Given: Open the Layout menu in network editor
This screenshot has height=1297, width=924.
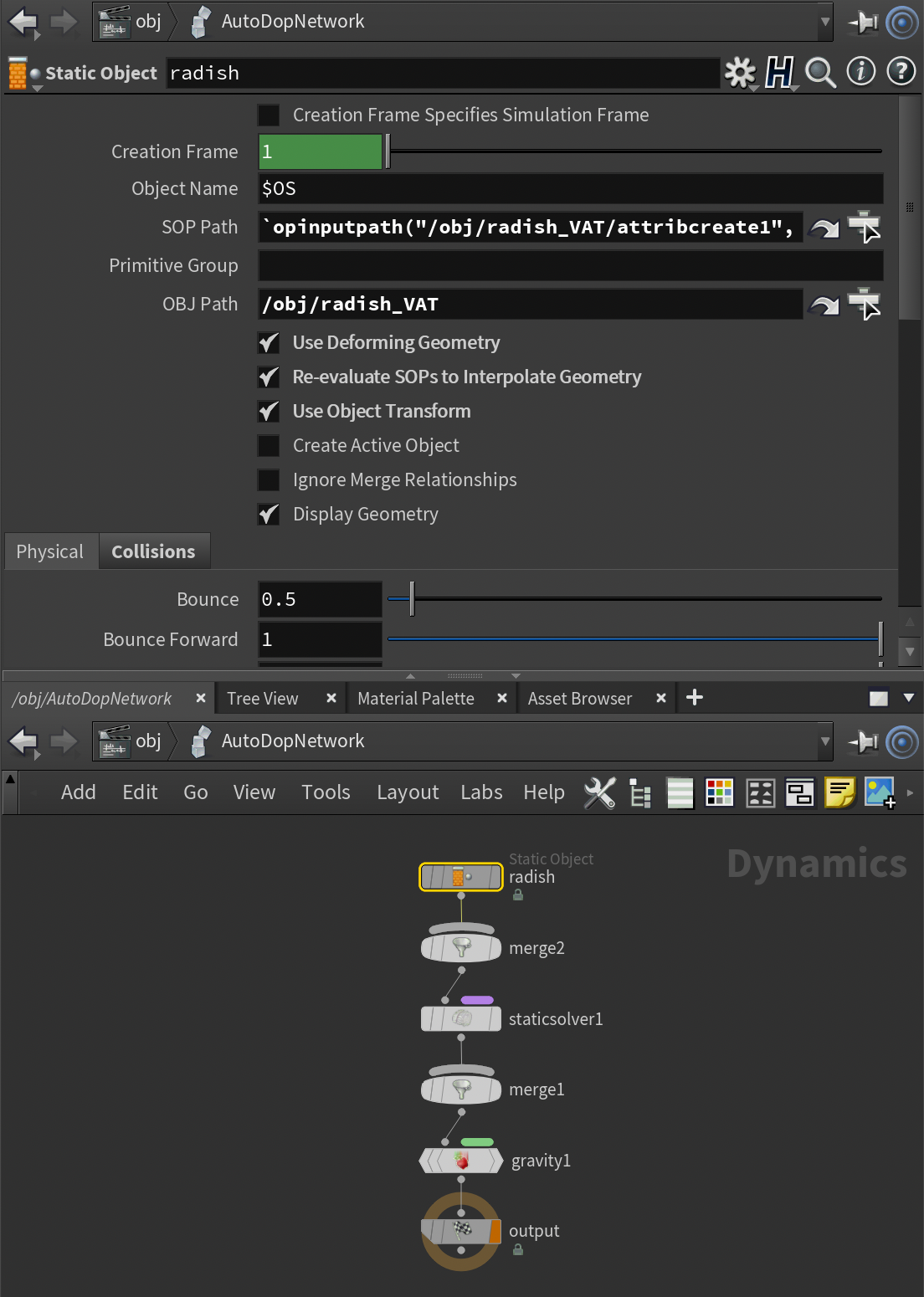Looking at the screenshot, I should 407,792.
